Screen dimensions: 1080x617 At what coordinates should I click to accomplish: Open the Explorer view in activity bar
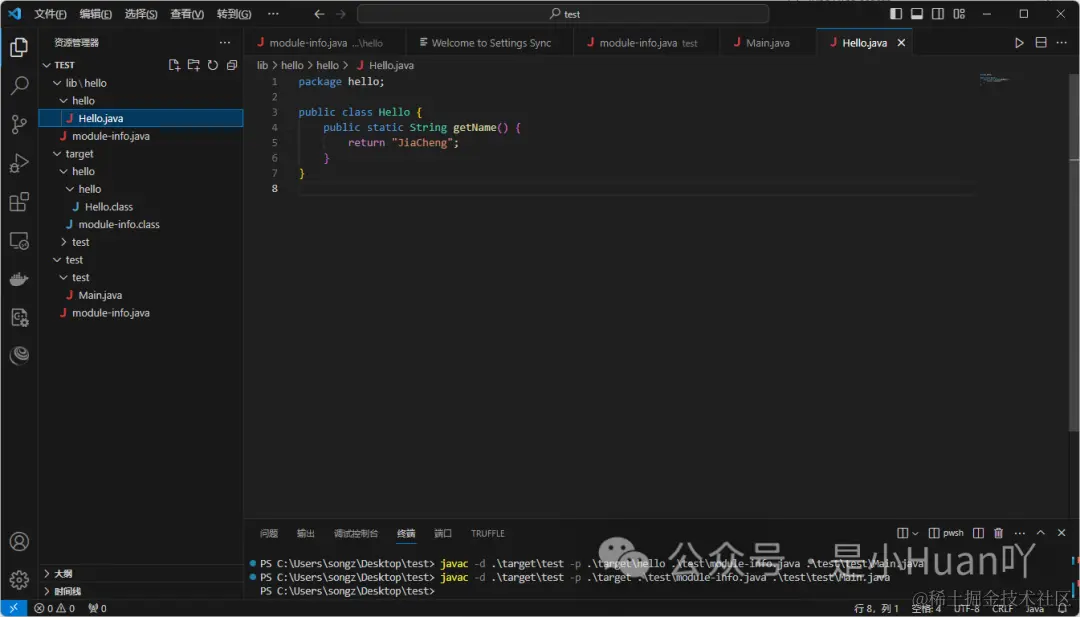(x=19, y=47)
